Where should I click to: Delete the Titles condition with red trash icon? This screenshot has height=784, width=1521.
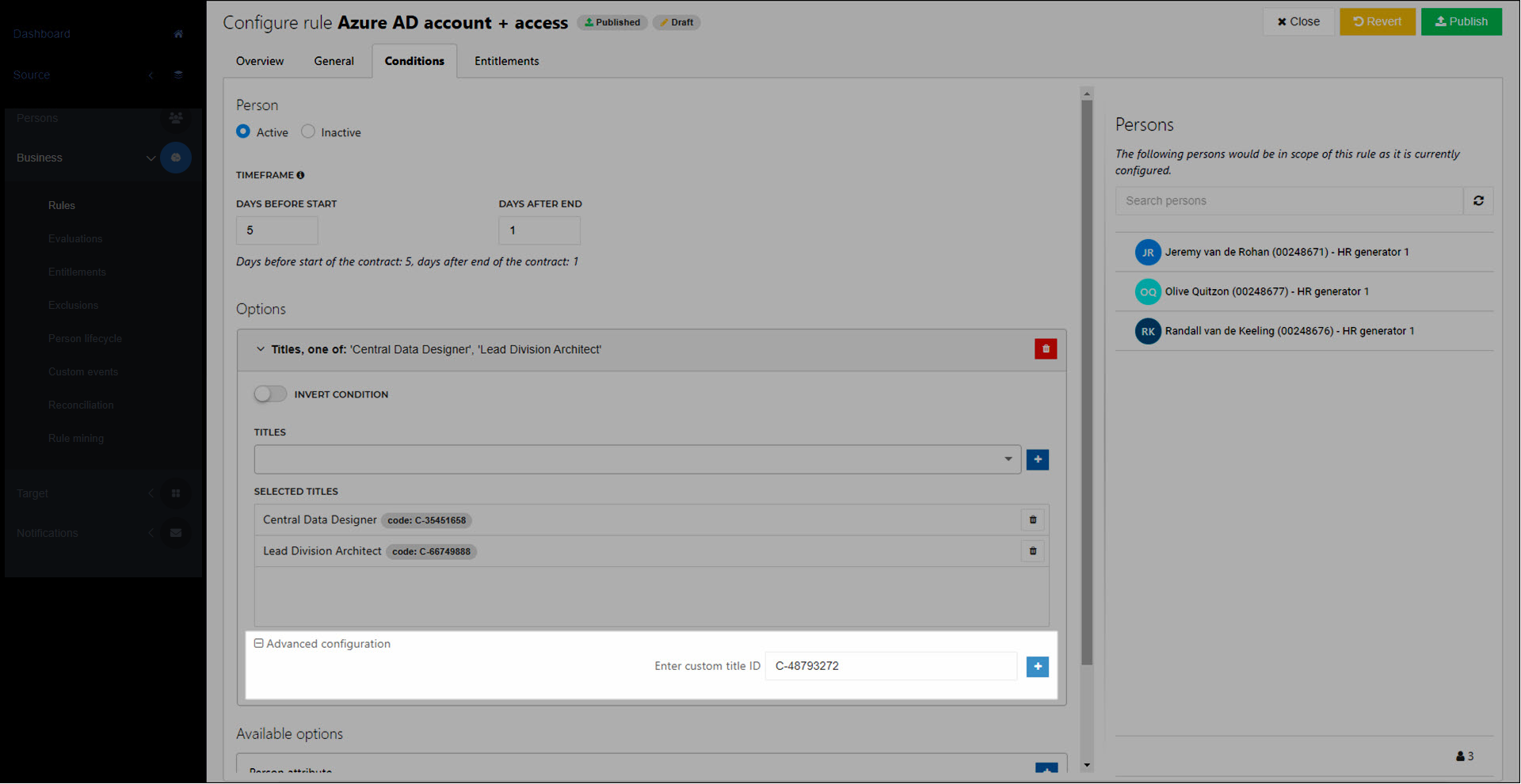pyautogui.click(x=1045, y=349)
